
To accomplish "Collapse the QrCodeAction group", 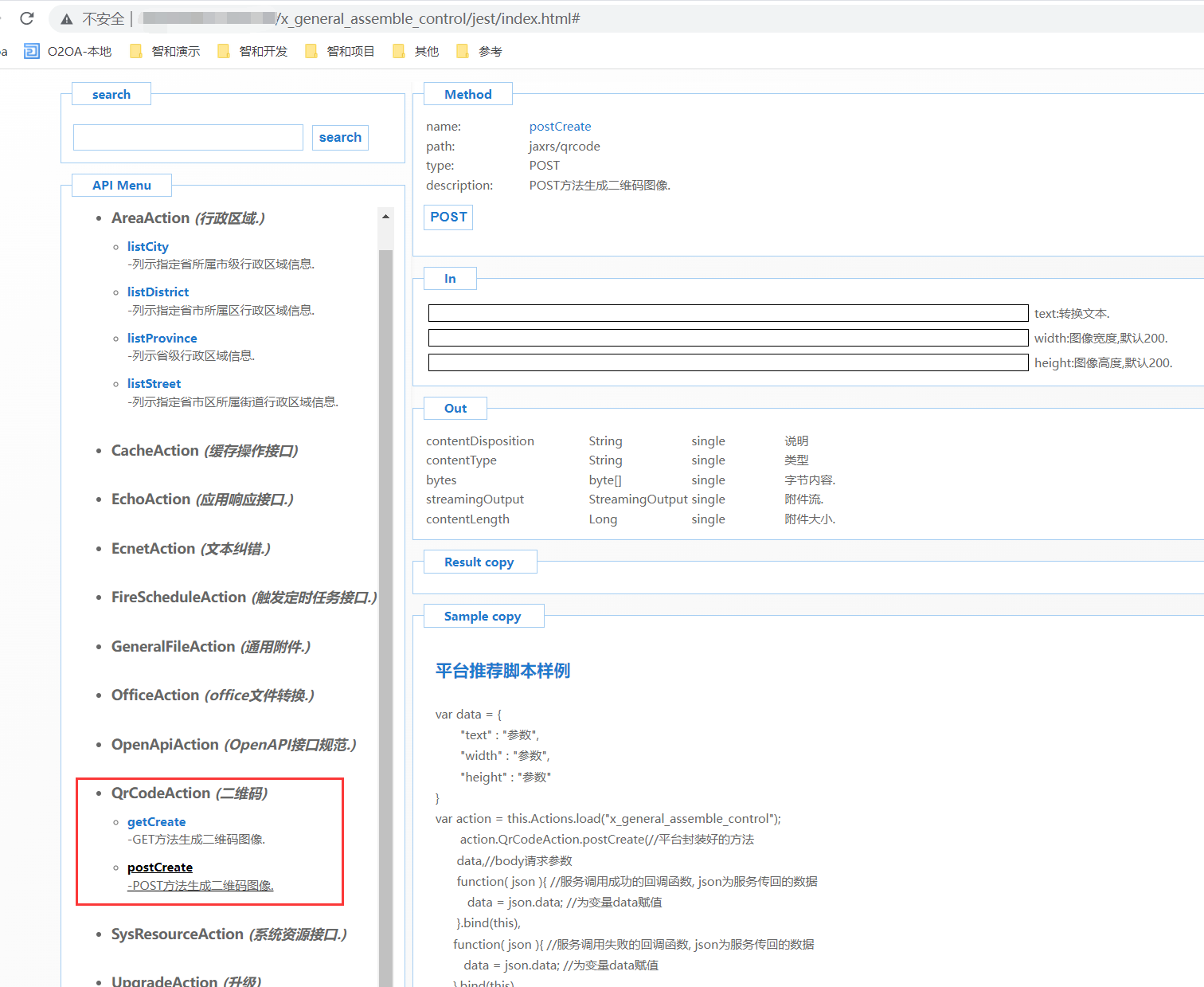I will 161,793.
